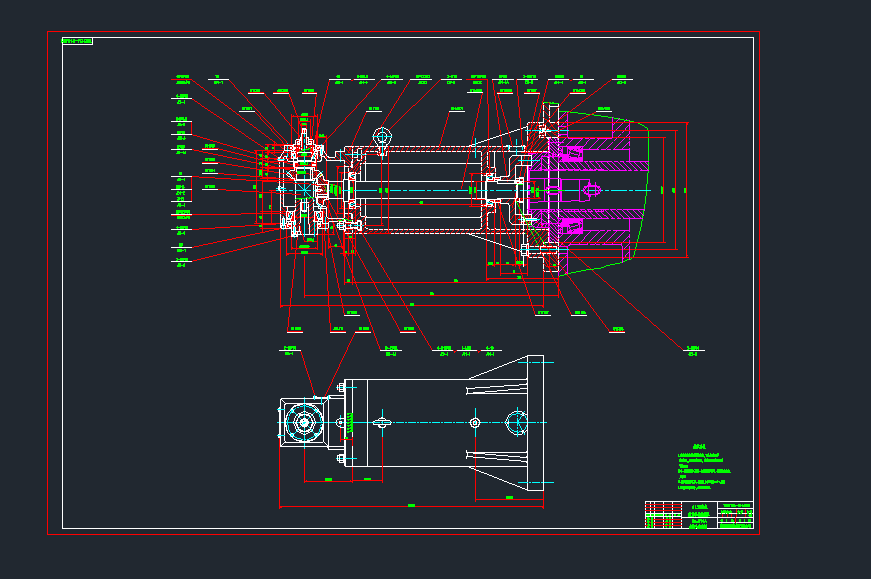Click the top-left part callout label of the upper view
Screen dimensions: 871x579
click(183, 79)
